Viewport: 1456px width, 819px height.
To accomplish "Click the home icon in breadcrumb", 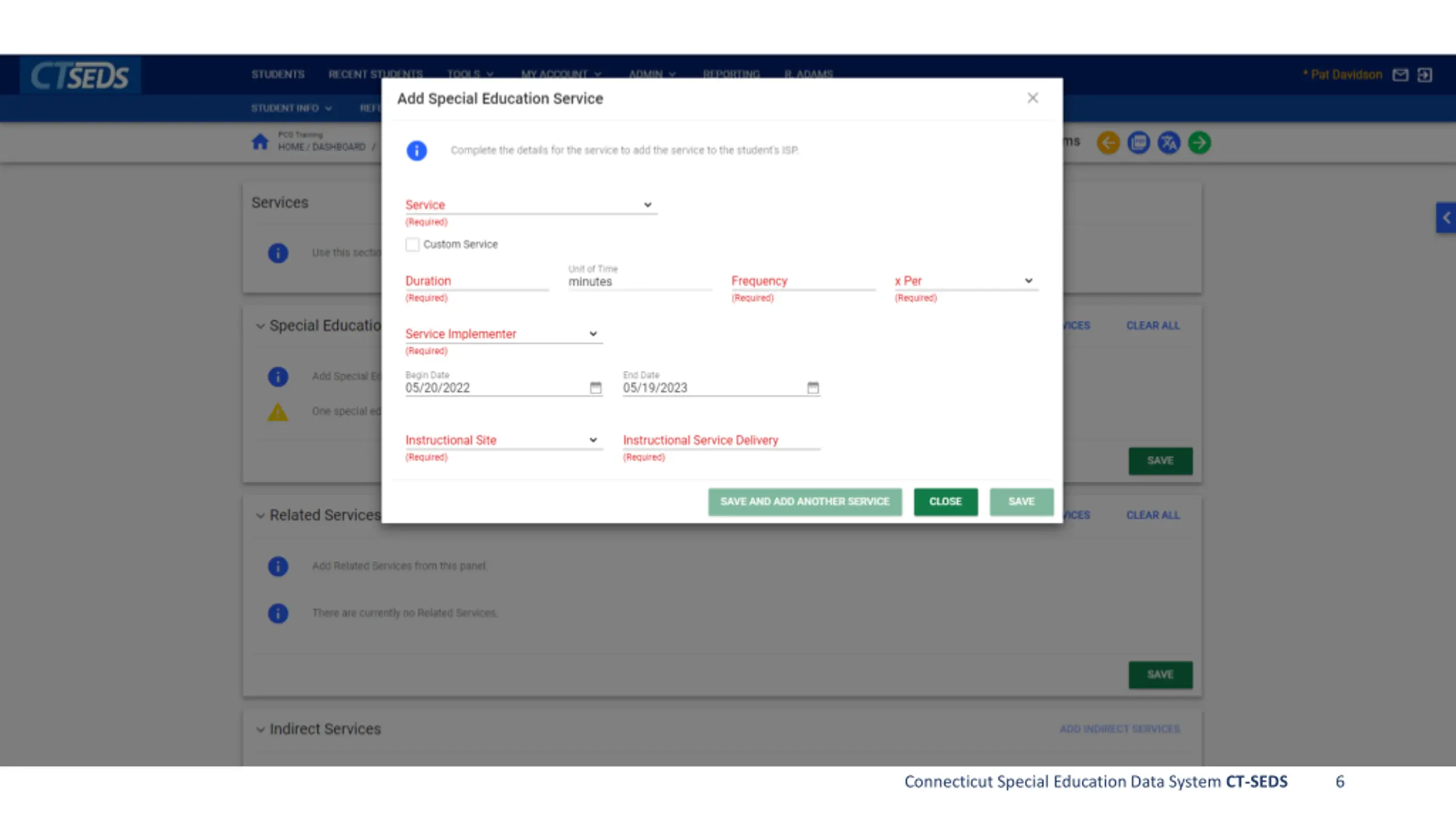I will [260, 141].
